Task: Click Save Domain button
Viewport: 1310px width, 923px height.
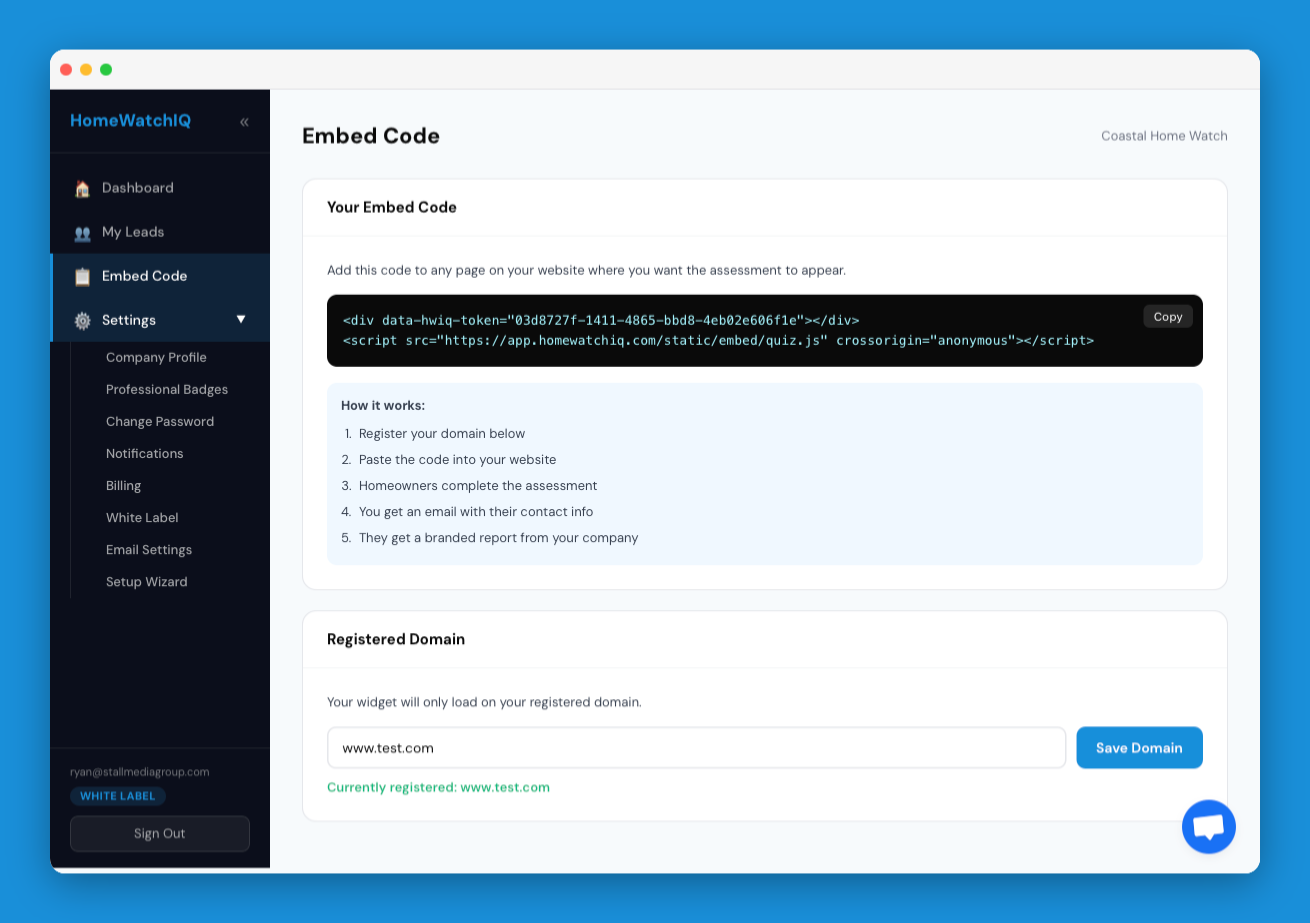Action: click(x=1139, y=748)
